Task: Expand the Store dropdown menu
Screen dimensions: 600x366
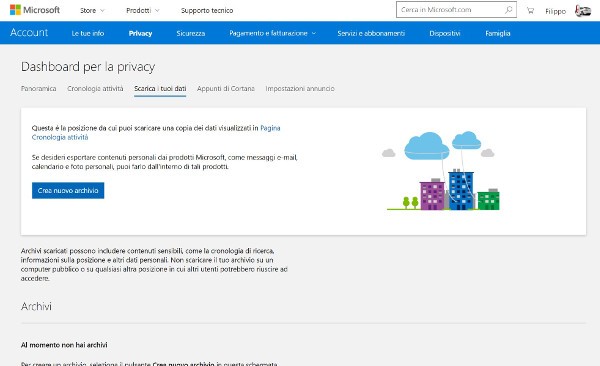Action: (92, 11)
